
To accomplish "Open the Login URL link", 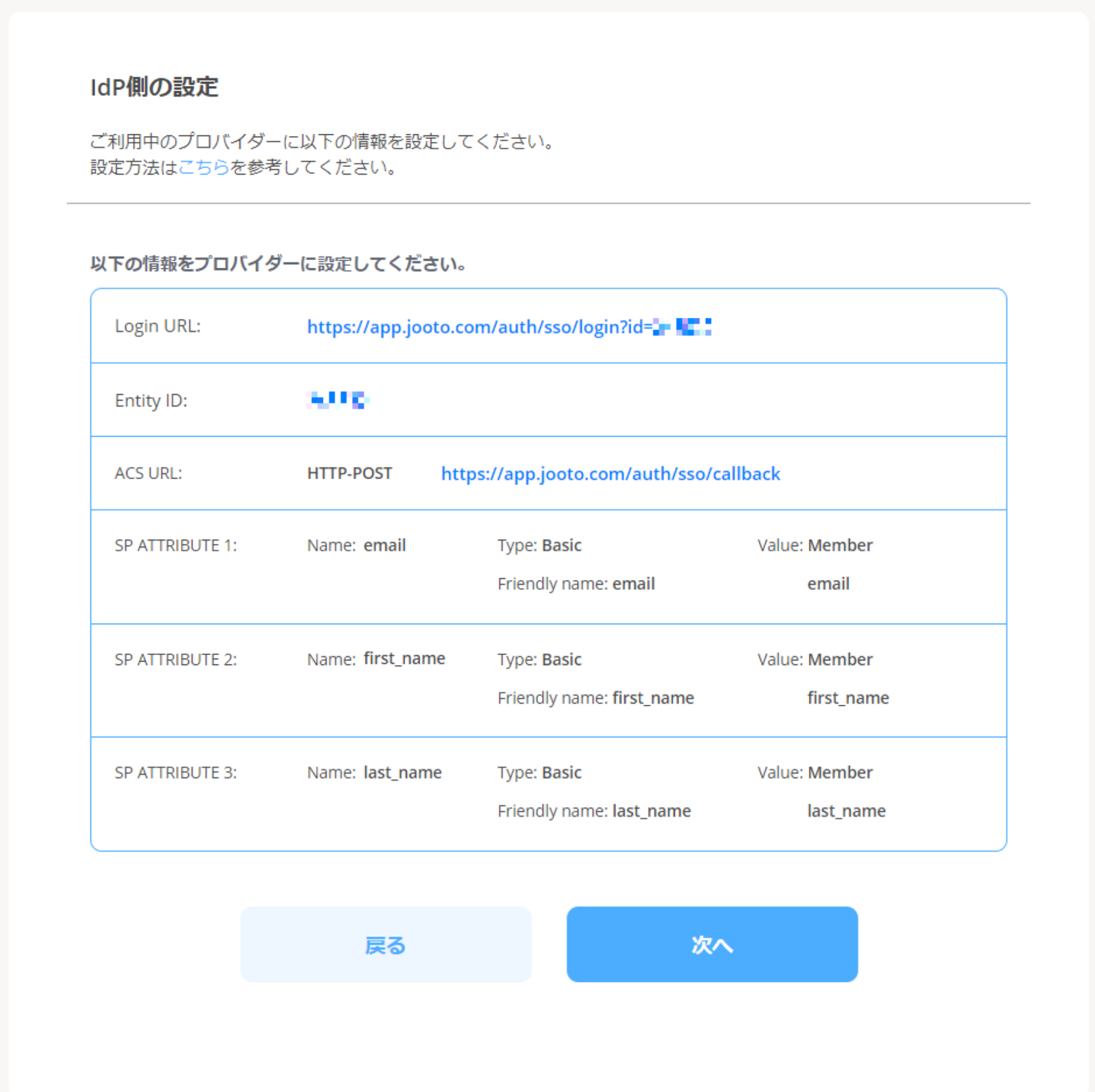I will tap(509, 326).
